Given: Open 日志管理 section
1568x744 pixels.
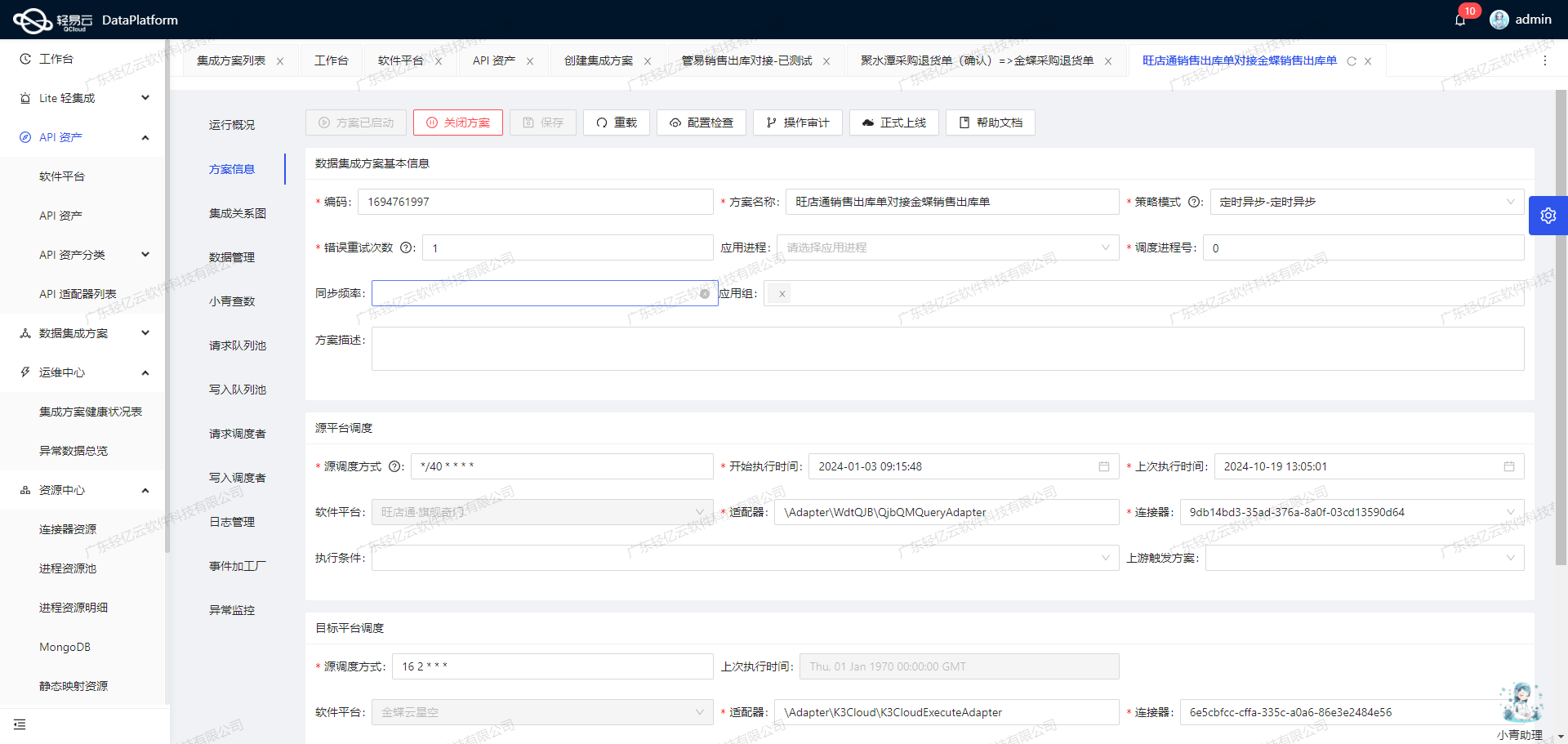Looking at the screenshot, I should point(232,522).
